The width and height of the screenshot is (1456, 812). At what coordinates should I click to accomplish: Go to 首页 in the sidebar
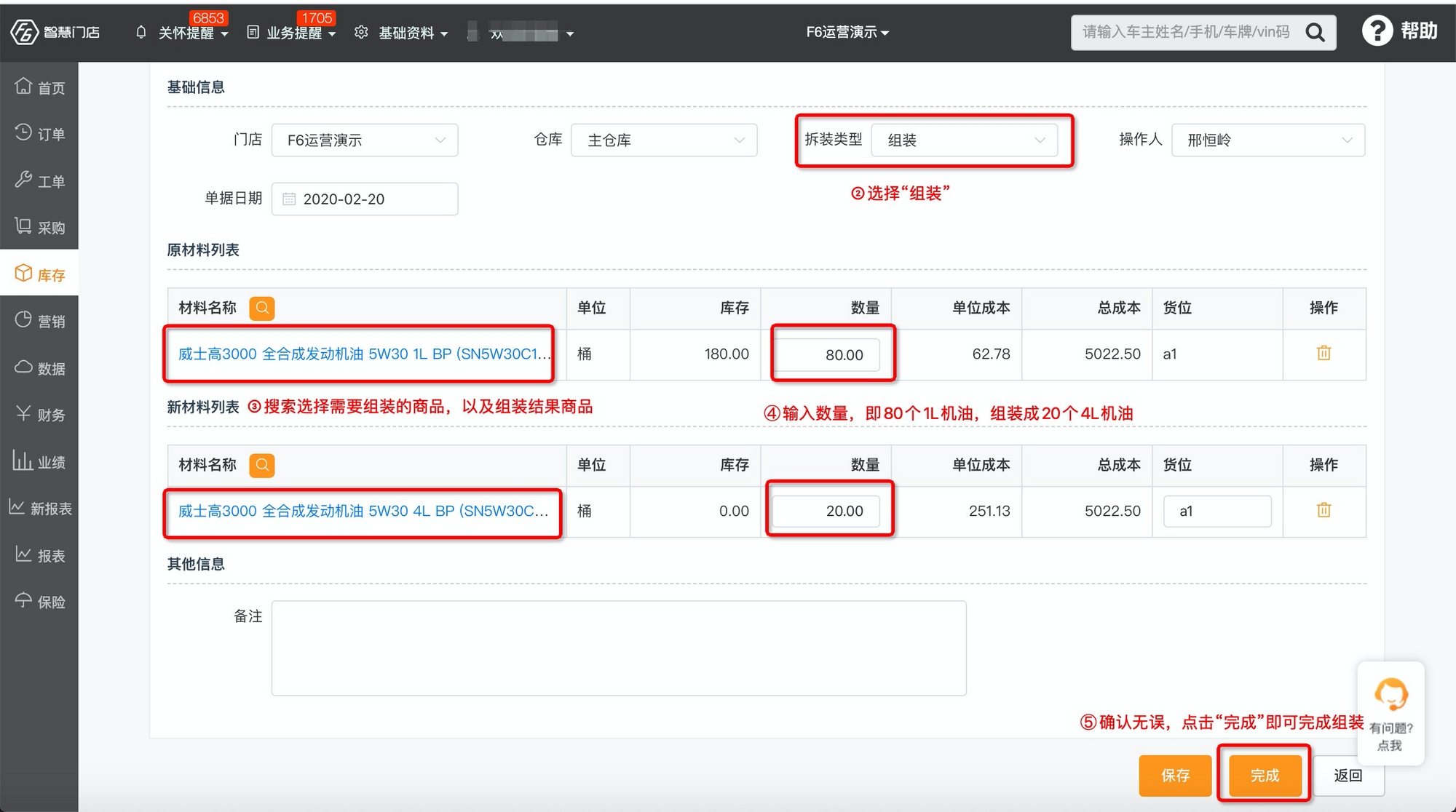click(x=40, y=87)
